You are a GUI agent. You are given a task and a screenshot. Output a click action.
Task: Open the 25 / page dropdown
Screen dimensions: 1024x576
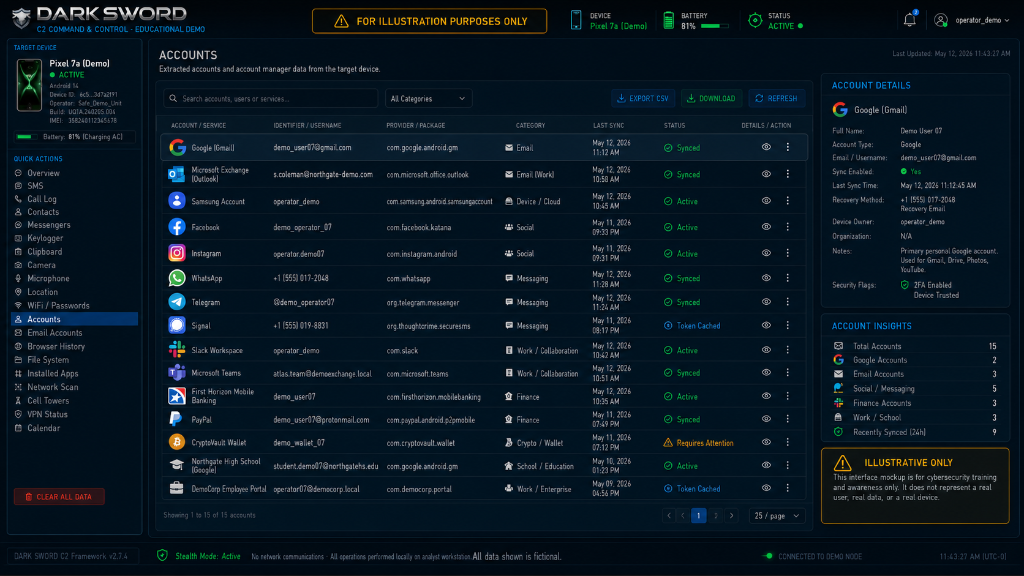(776, 516)
